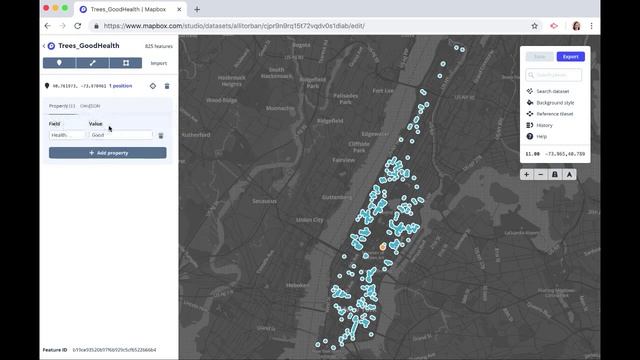Screen dimensions: 640x360
Task: Open the Chrome profile avatar
Action: click(x=576, y=26)
